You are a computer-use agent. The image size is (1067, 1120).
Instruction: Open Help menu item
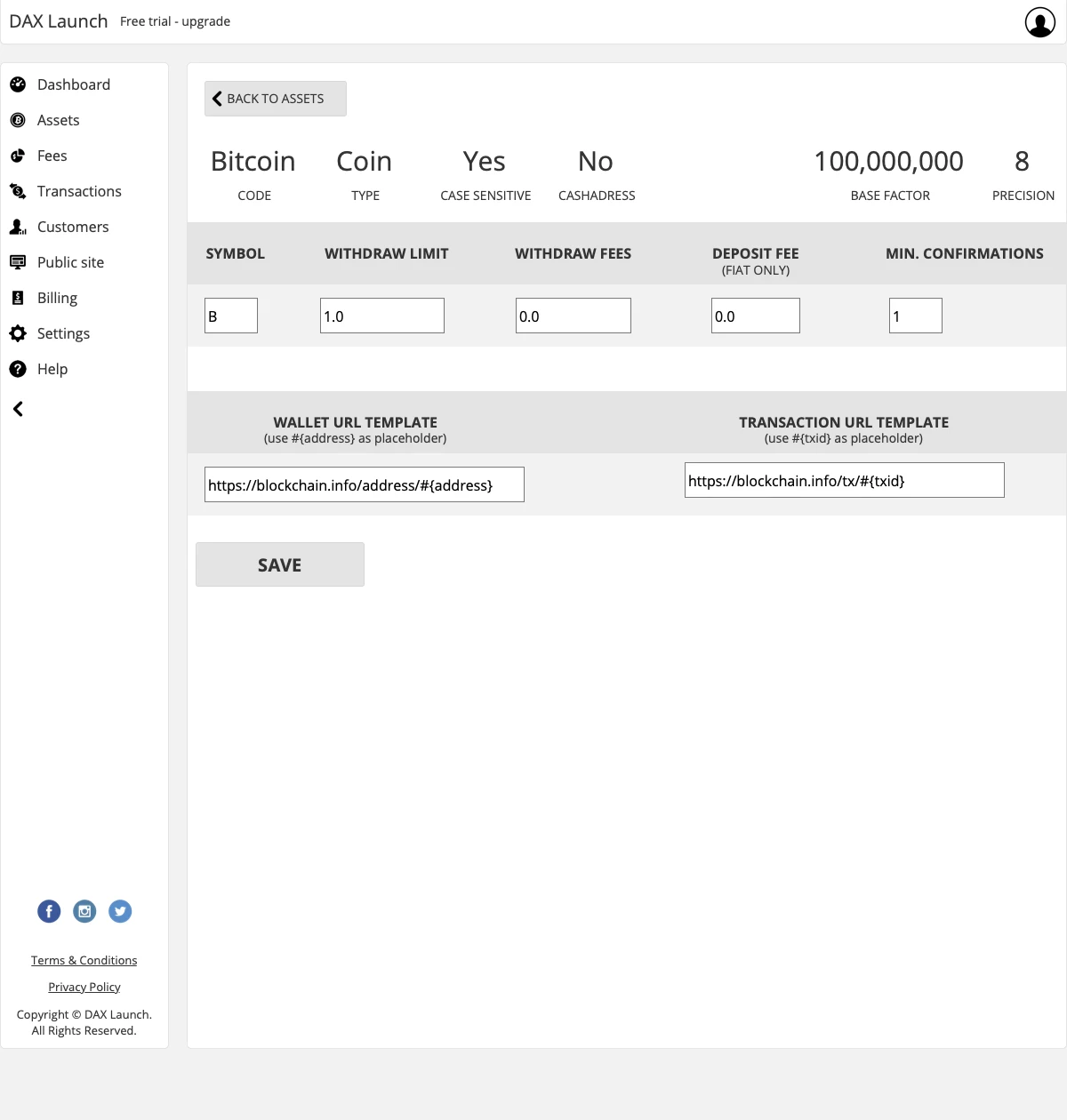point(52,369)
